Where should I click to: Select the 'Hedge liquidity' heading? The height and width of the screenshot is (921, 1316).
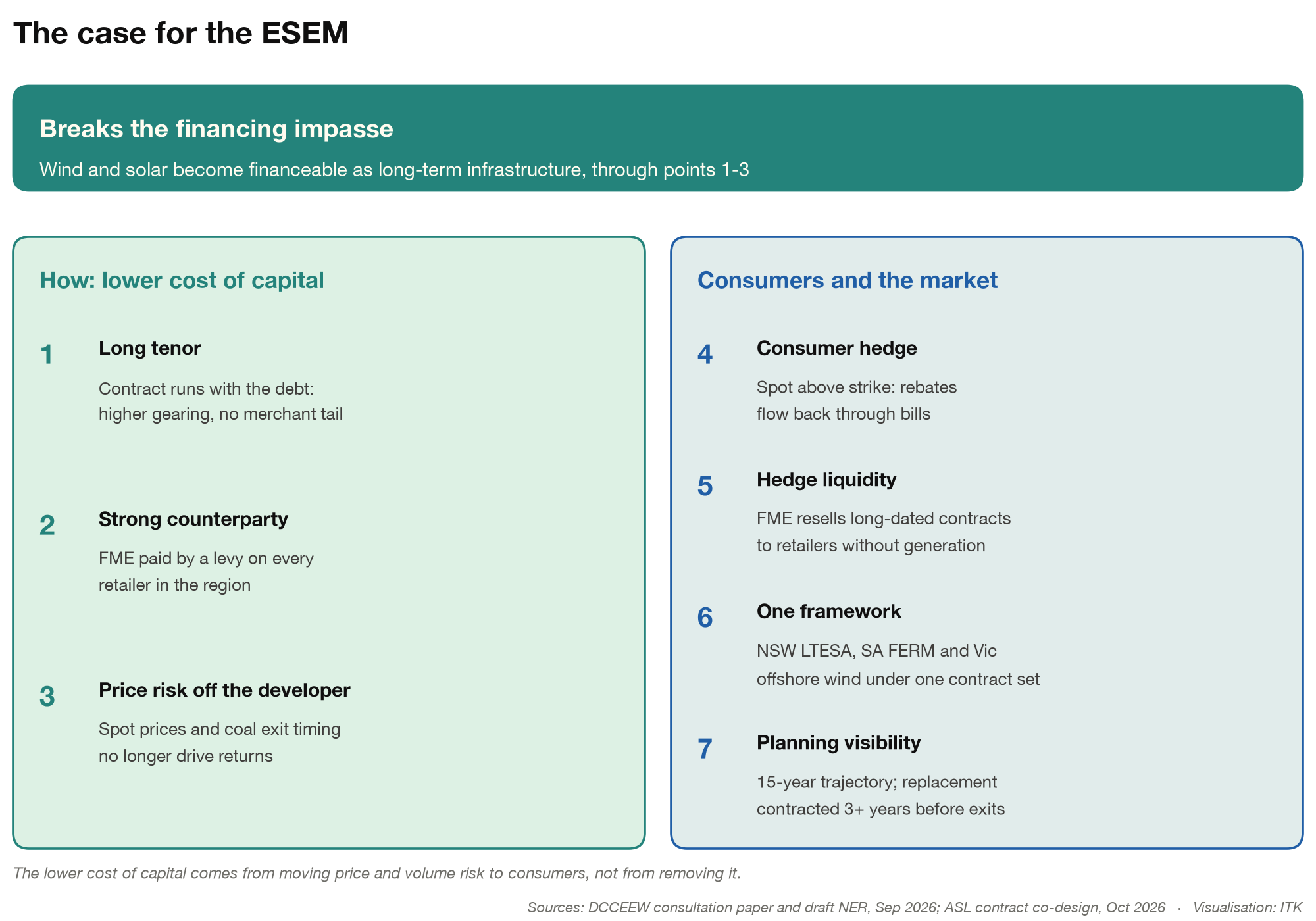click(826, 480)
